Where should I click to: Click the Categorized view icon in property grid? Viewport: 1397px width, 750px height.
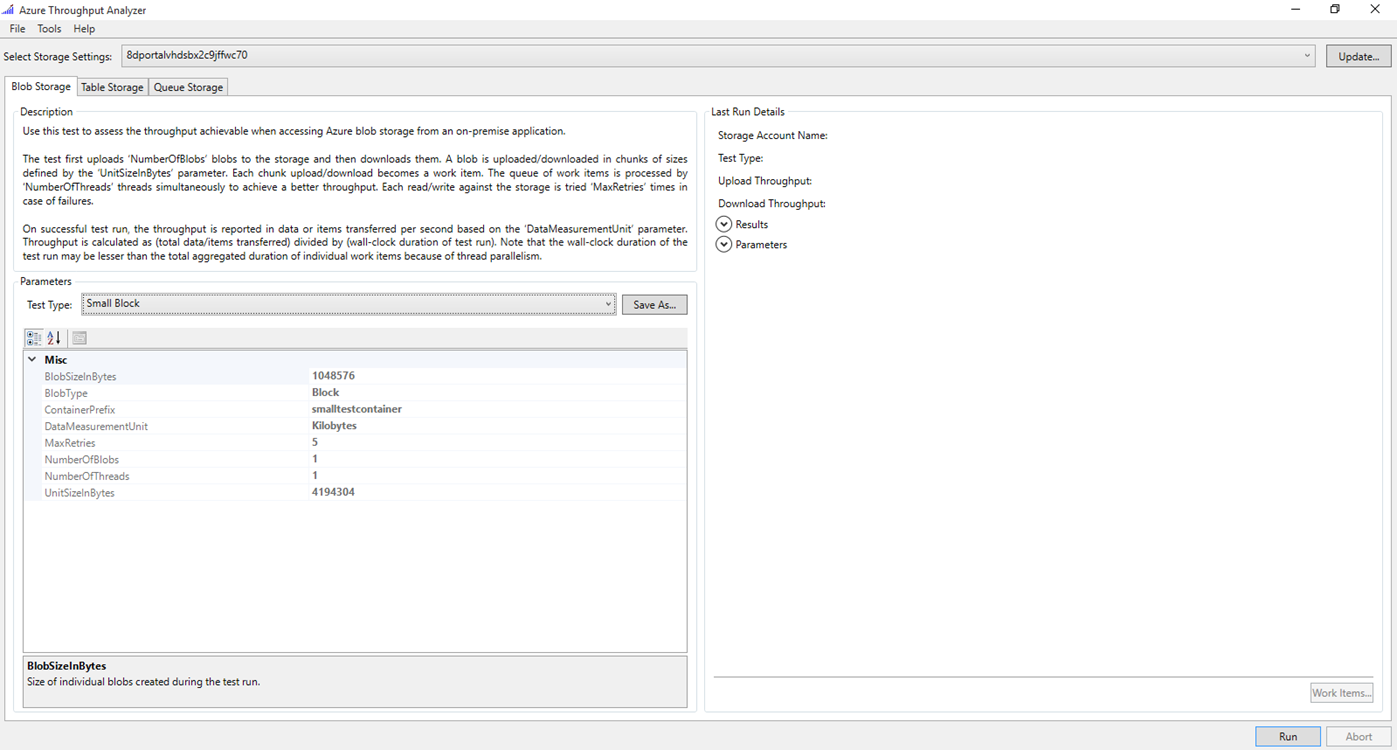33,338
